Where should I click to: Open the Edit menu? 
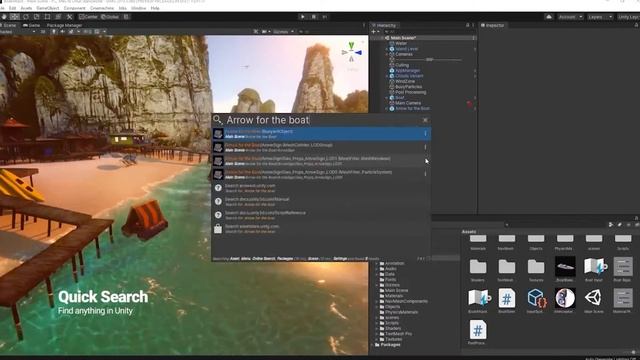point(12,8)
